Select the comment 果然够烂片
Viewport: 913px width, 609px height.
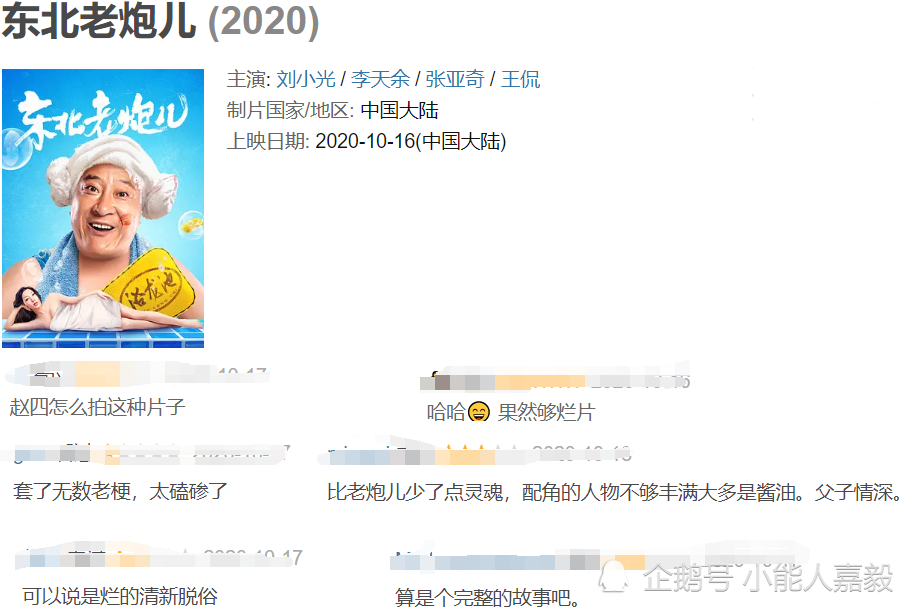(x=546, y=412)
